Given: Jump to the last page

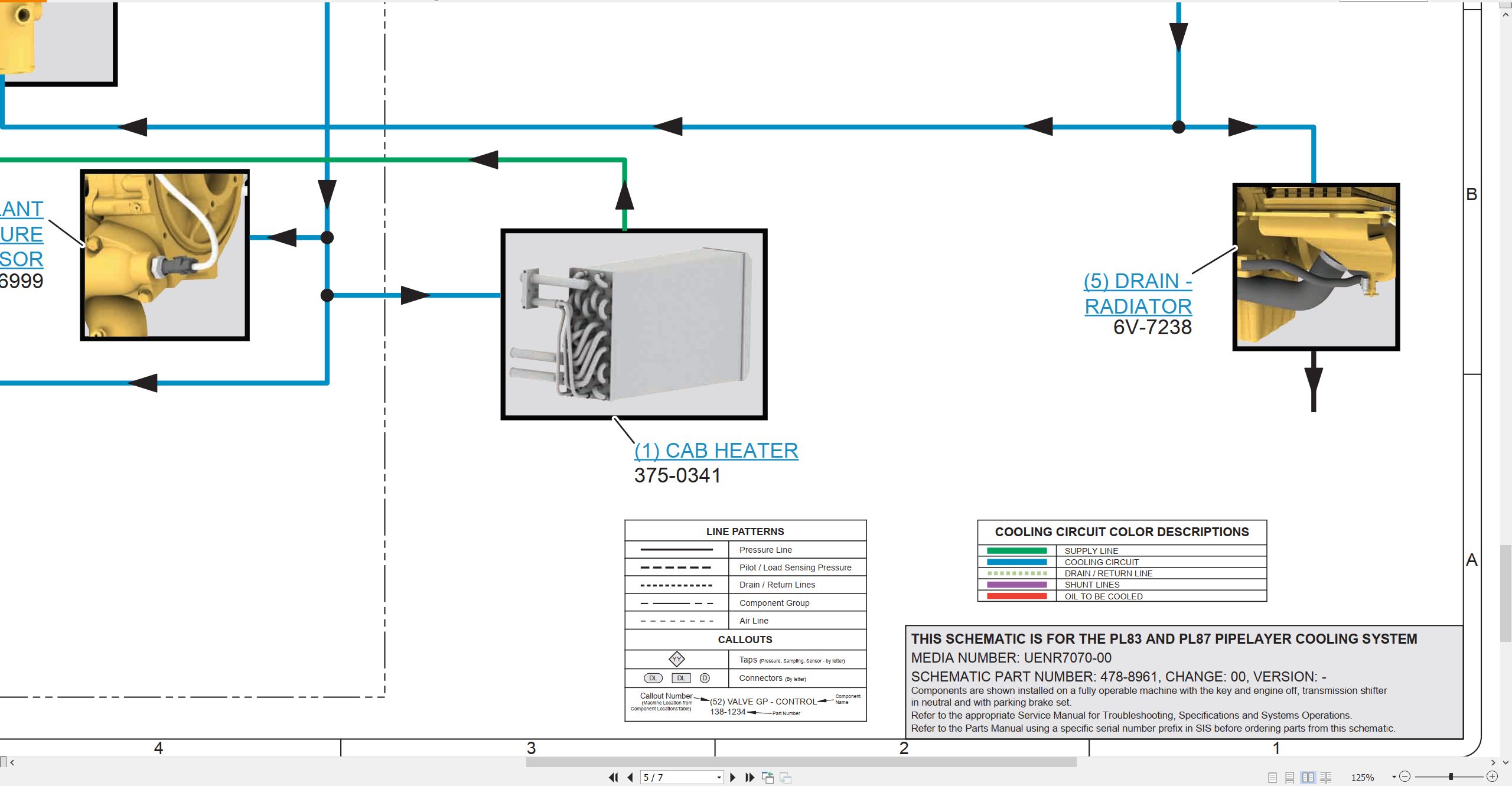Looking at the screenshot, I should click(750, 777).
